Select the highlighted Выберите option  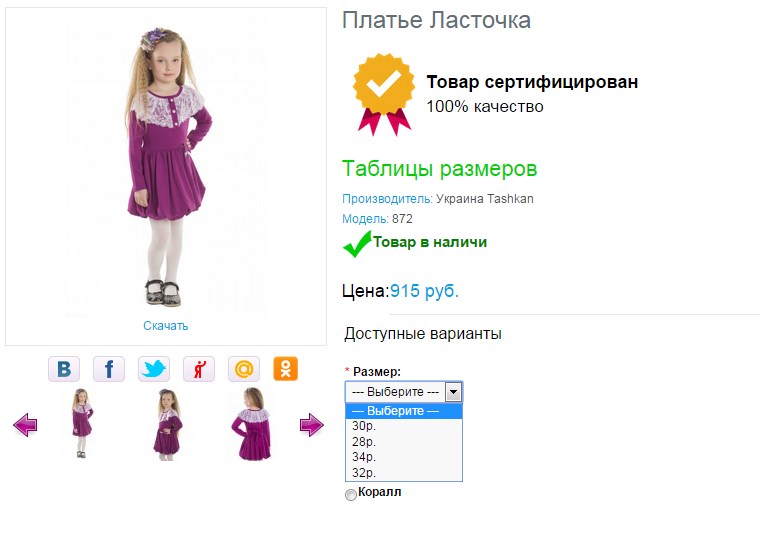click(x=404, y=411)
